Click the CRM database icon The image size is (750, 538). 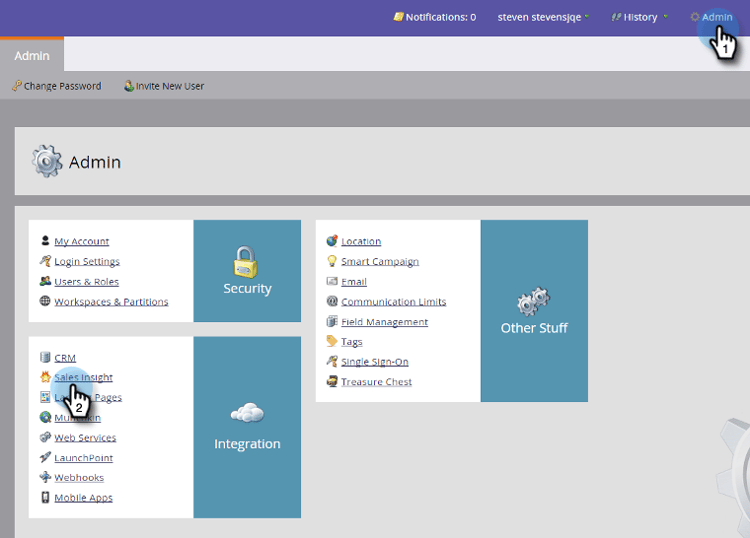click(45, 357)
